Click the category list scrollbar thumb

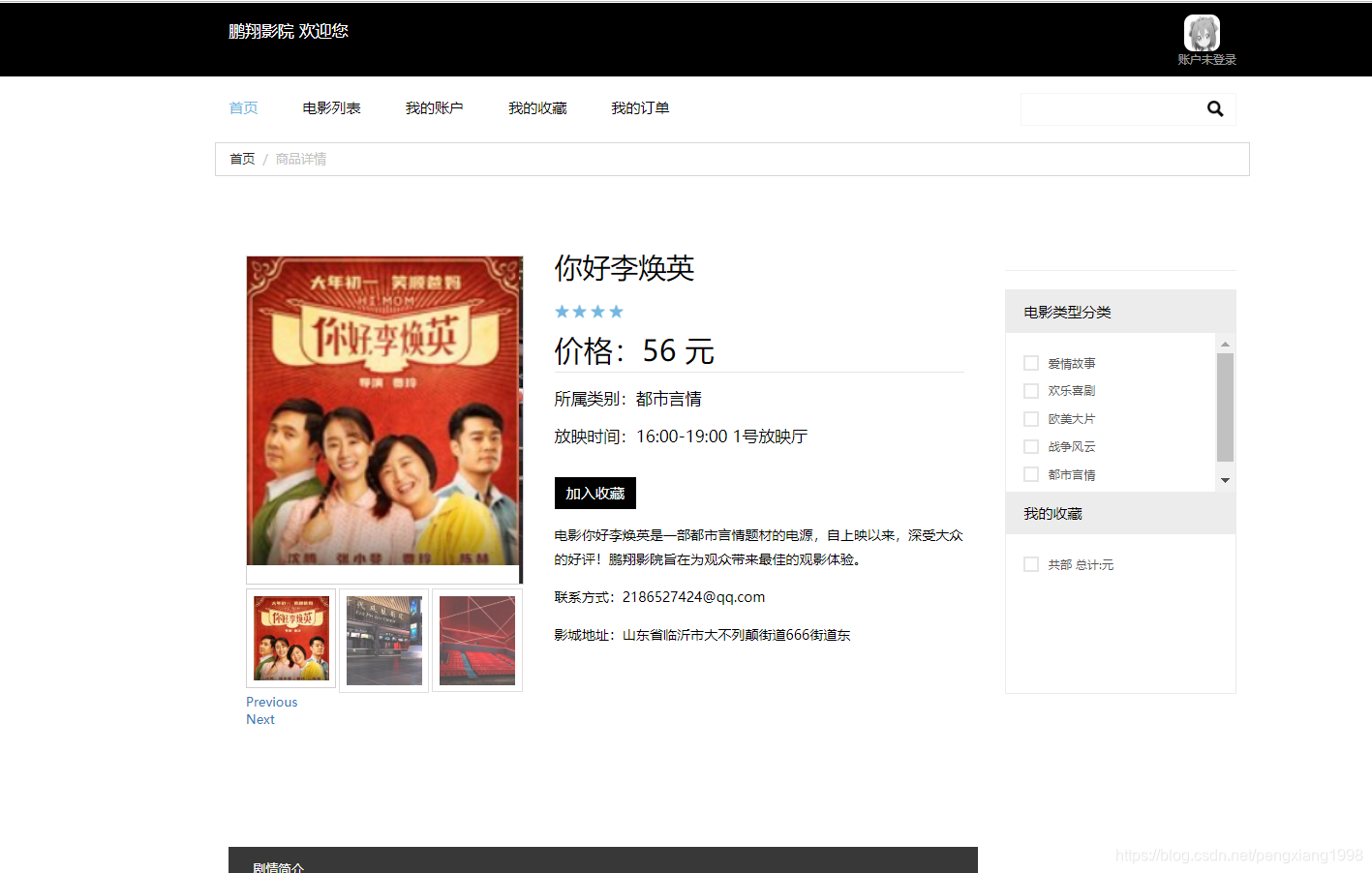[1225, 407]
